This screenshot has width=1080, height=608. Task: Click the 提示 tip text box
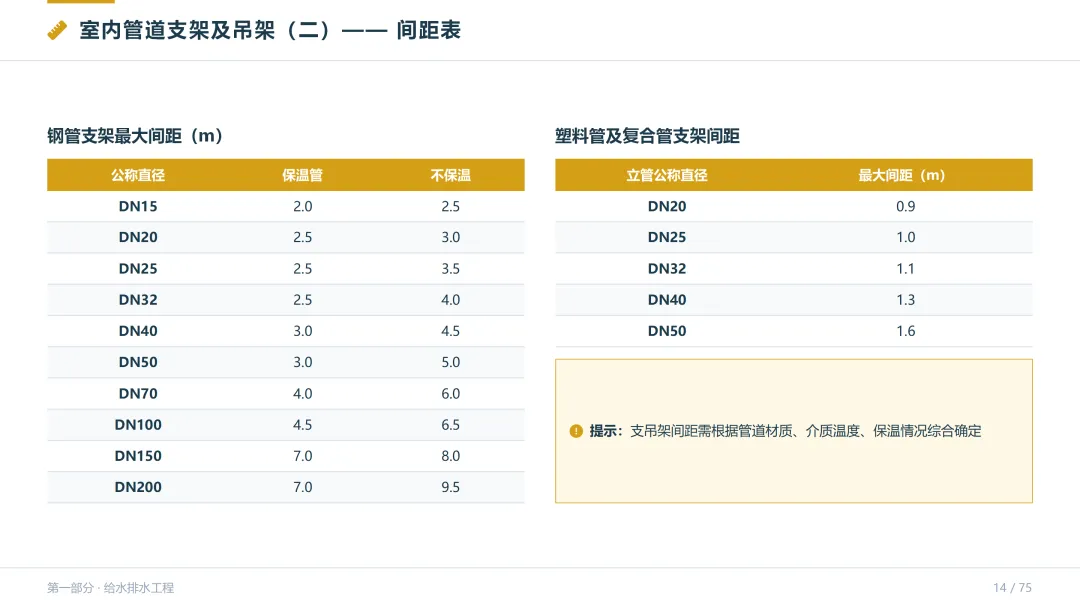[793, 431]
